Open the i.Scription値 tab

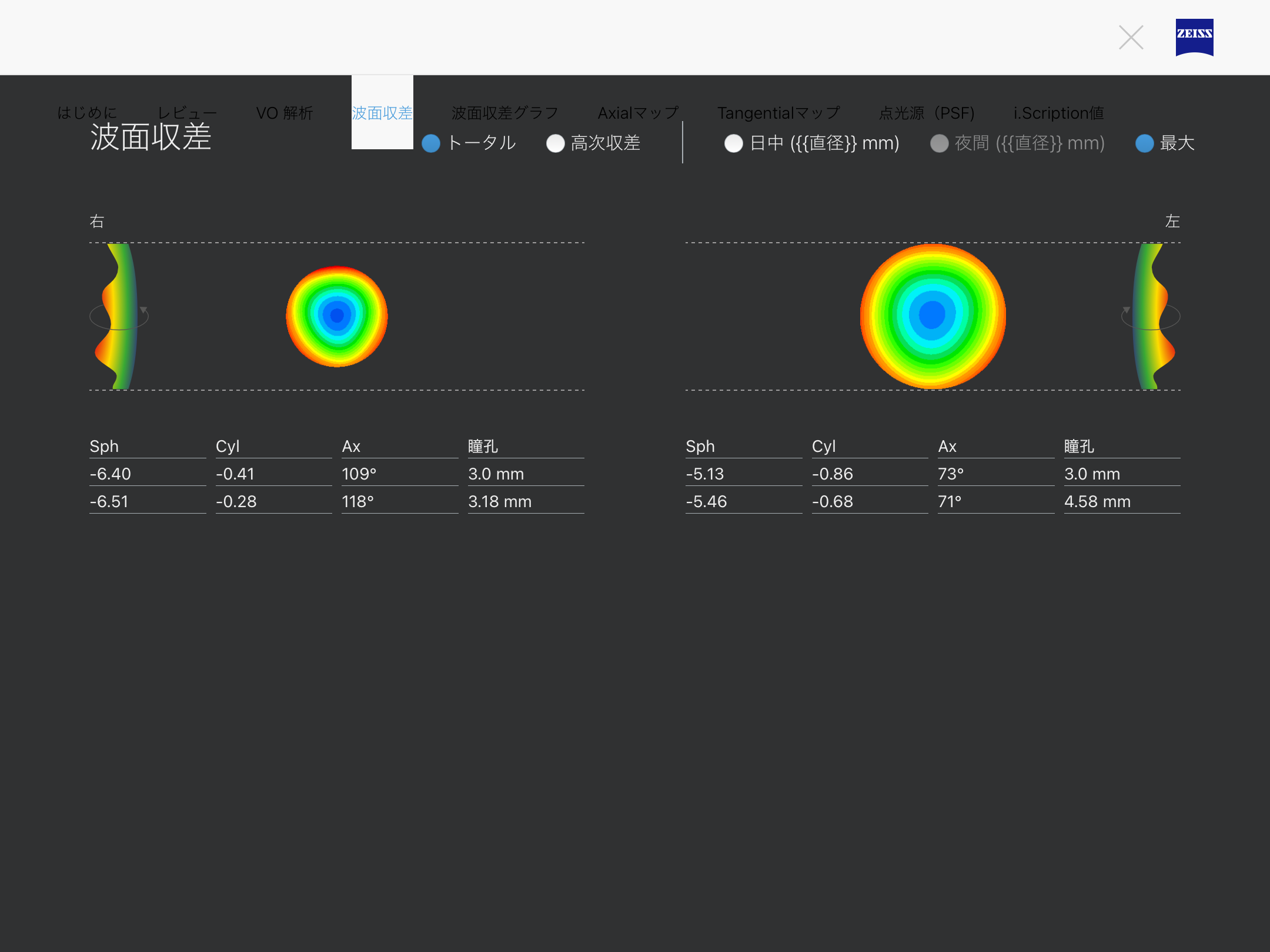coord(1058,112)
